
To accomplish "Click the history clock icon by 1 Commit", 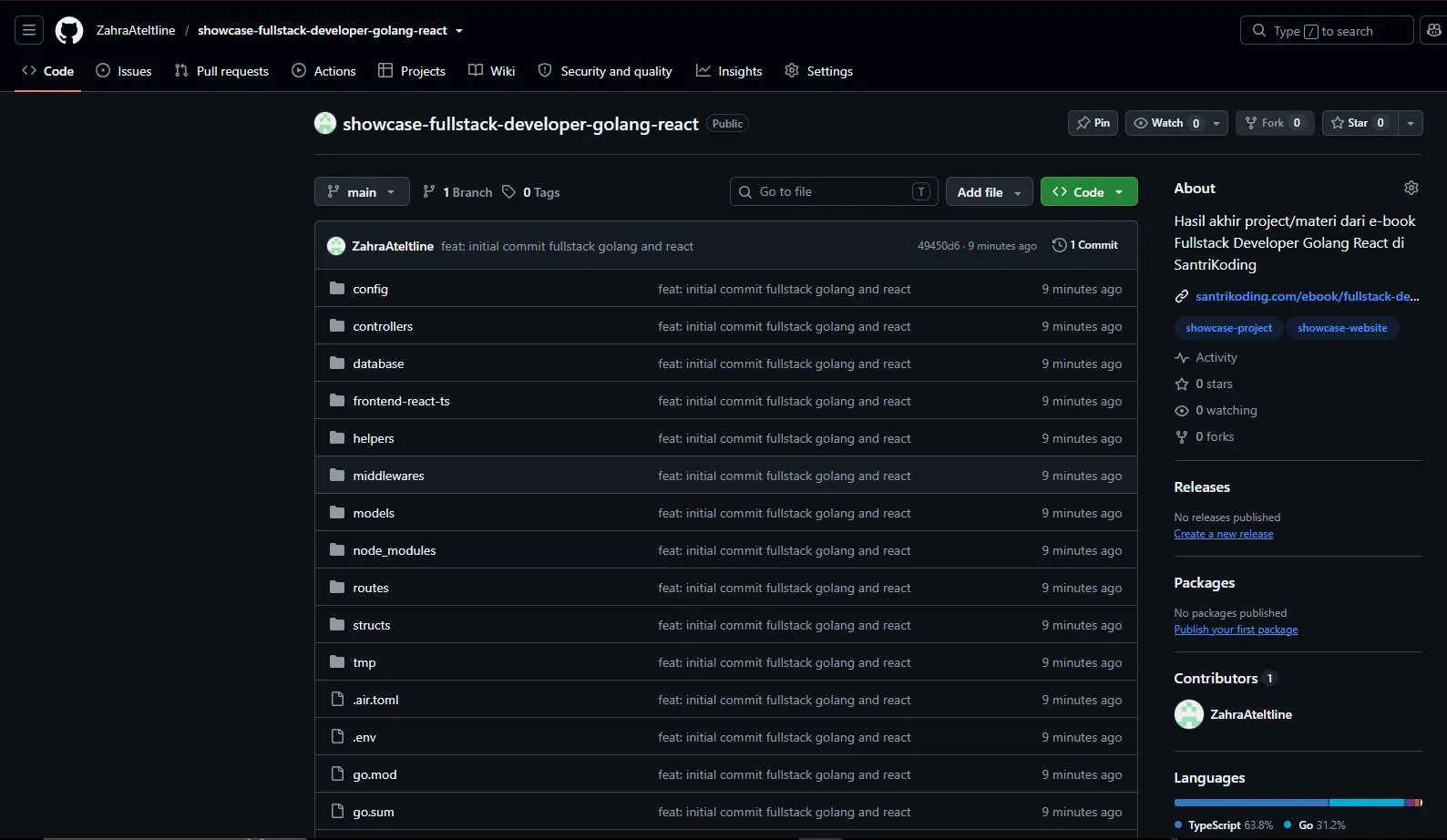I will (1059, 245).
